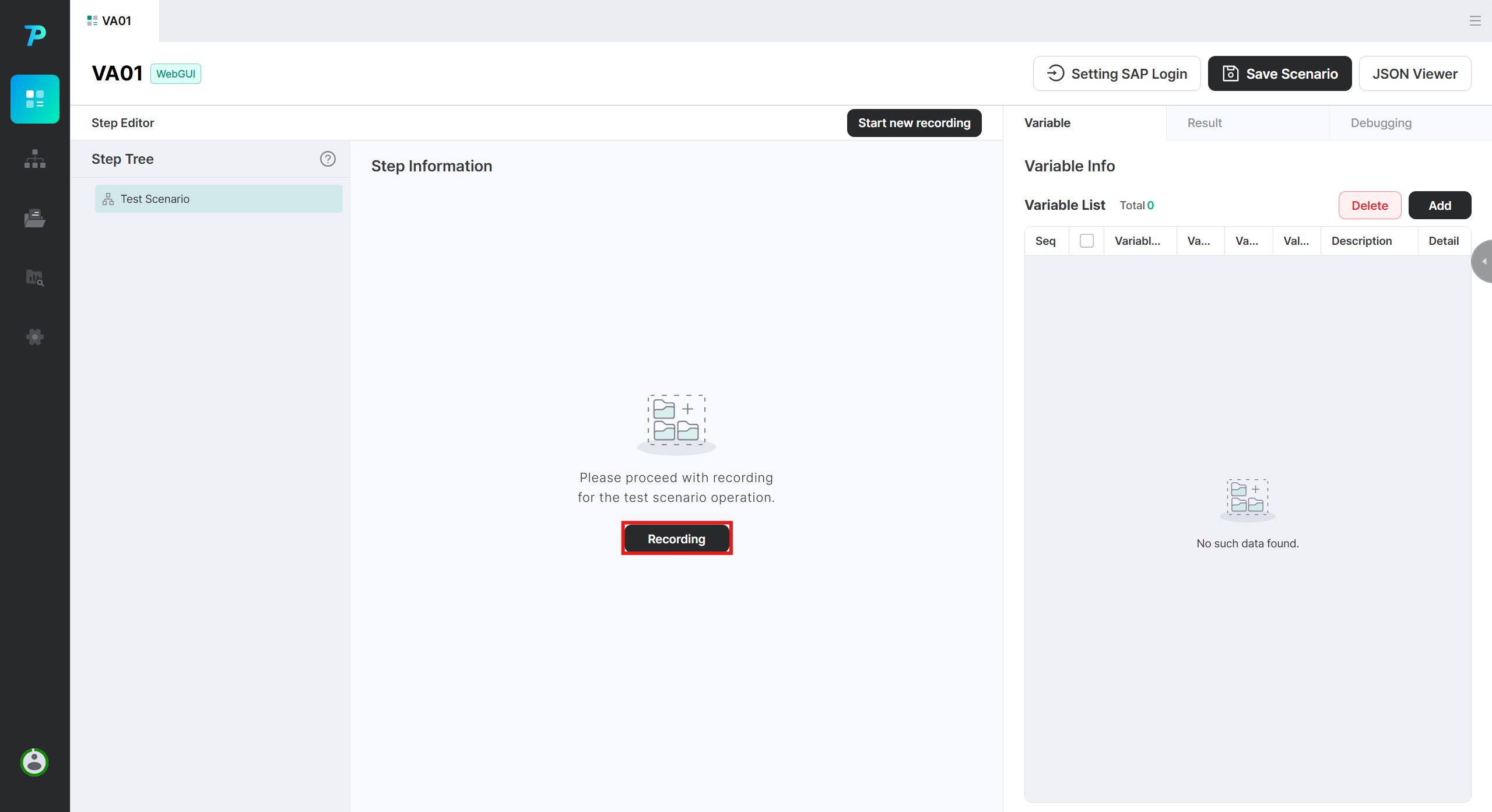Screen dimensions: 1492x812
Task: Tick the select-all checkbox in Variable List
Action: tap(1086, 241)
